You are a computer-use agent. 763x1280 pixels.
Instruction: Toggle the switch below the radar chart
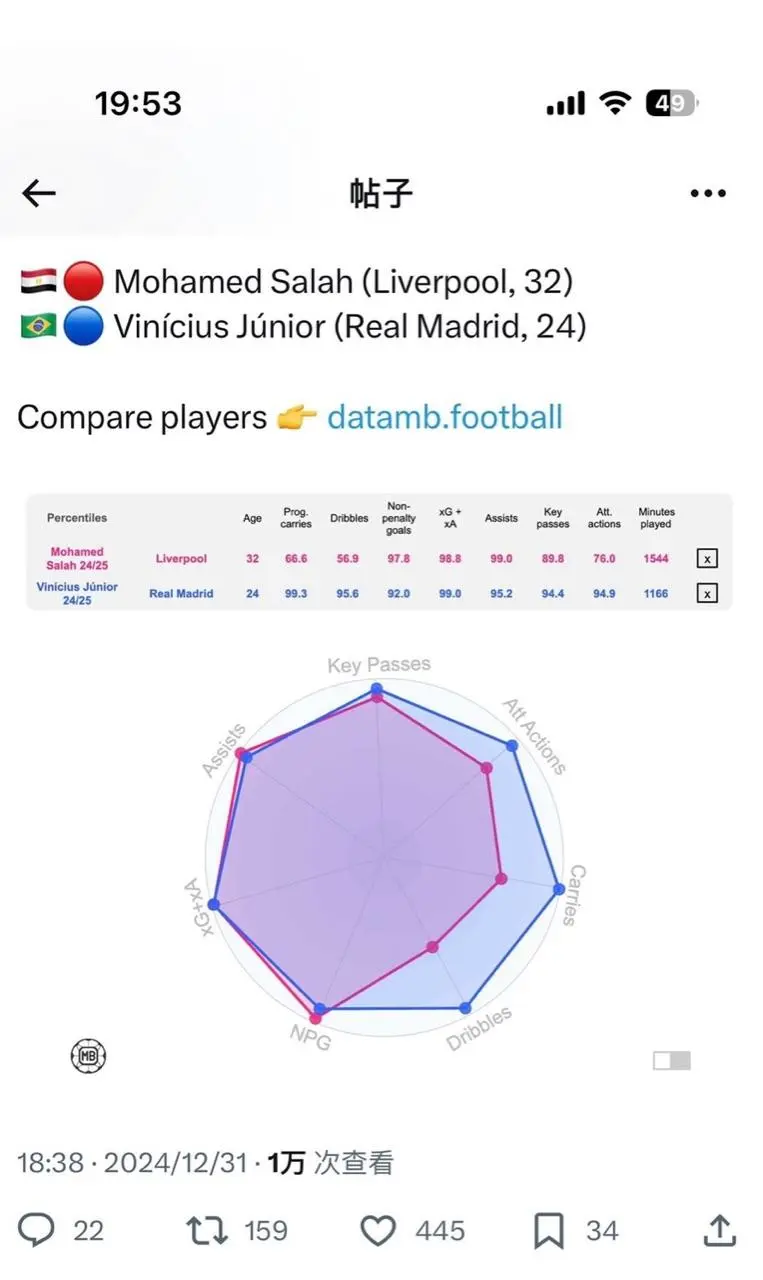[x=671, y=1060]
